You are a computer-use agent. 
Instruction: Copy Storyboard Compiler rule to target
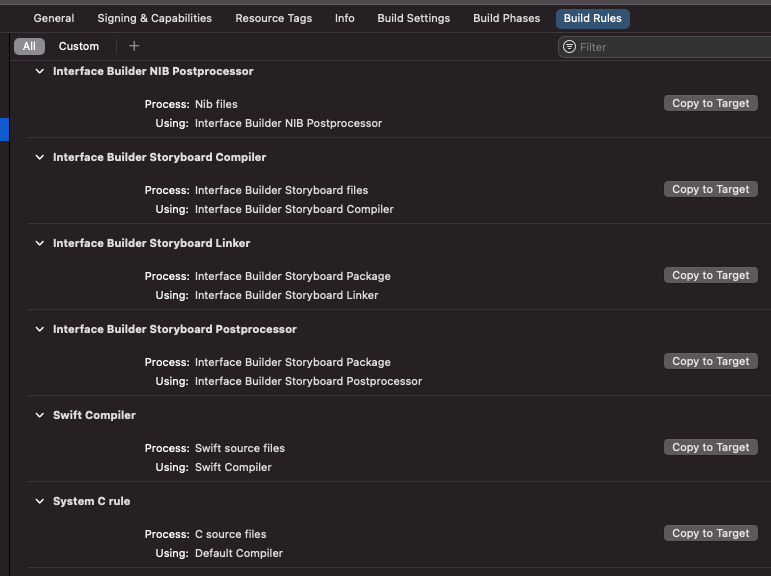click(x=711, y=189)
